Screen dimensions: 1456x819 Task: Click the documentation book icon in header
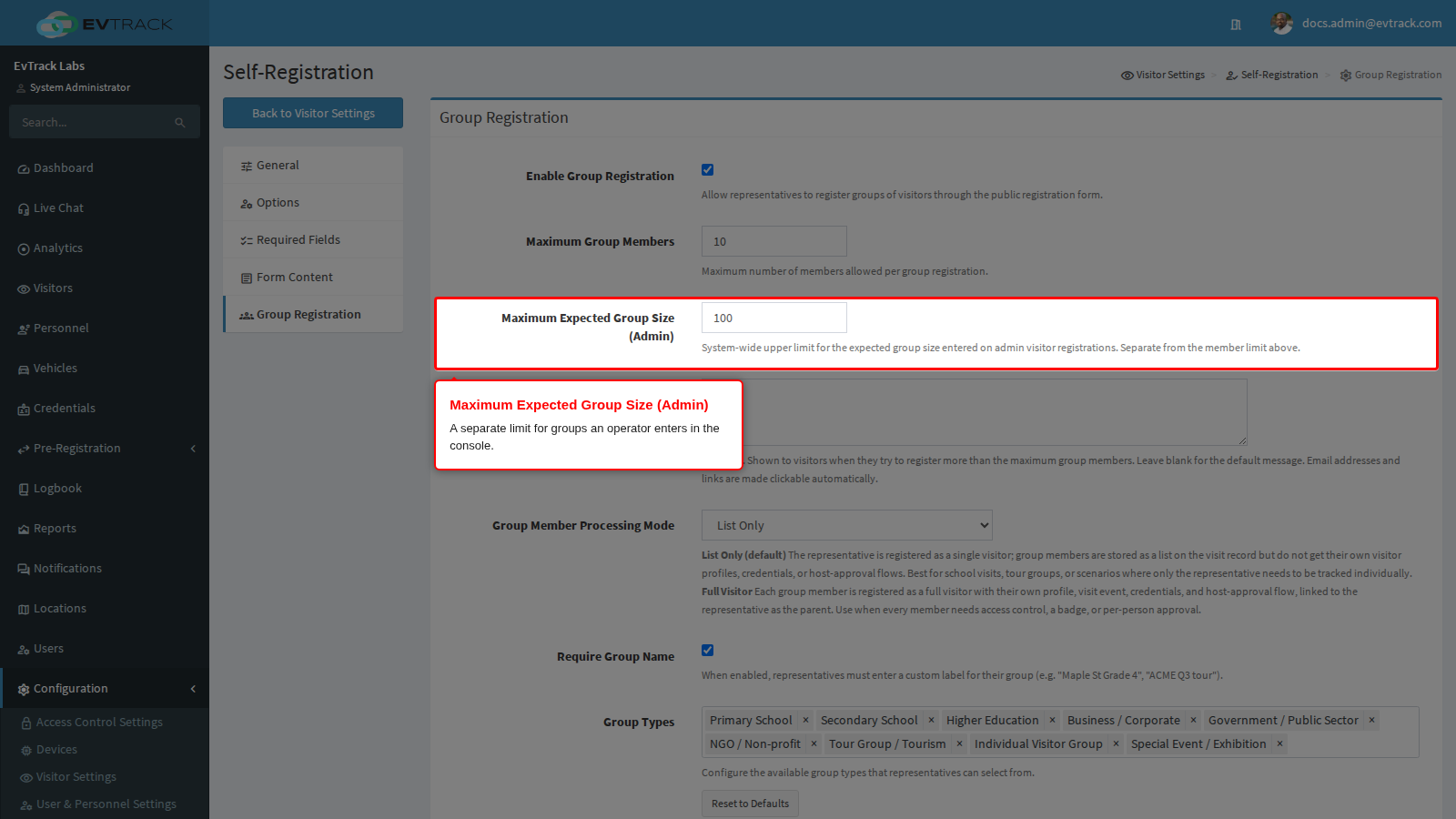click(1236, 25)
